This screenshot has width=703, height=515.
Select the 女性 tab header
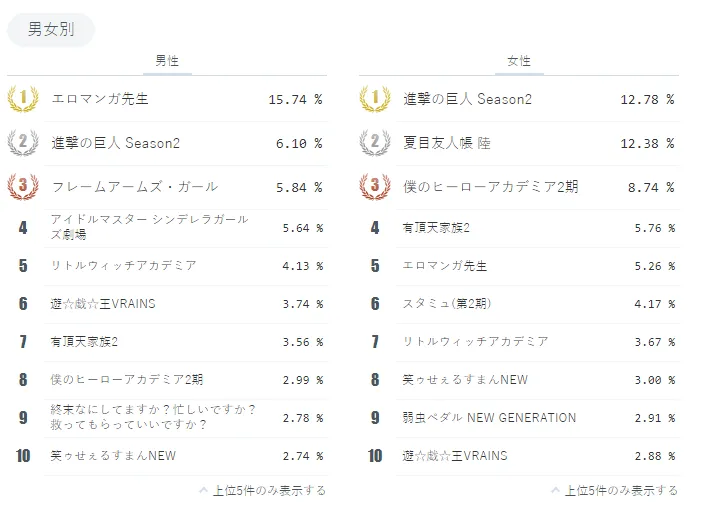pos(519,61)
